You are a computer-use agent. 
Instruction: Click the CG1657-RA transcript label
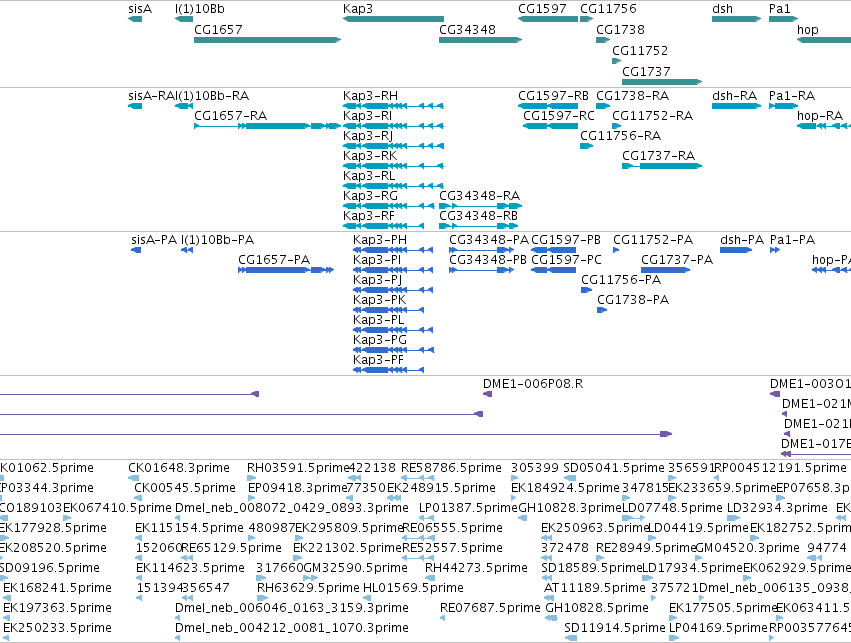click(x=231, y=116)
